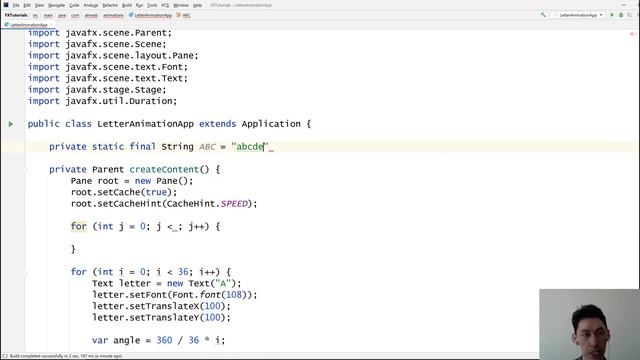Click the almasb breadcrumb
640x360 pixels.
pyautogui.click(x=91, y=15)
